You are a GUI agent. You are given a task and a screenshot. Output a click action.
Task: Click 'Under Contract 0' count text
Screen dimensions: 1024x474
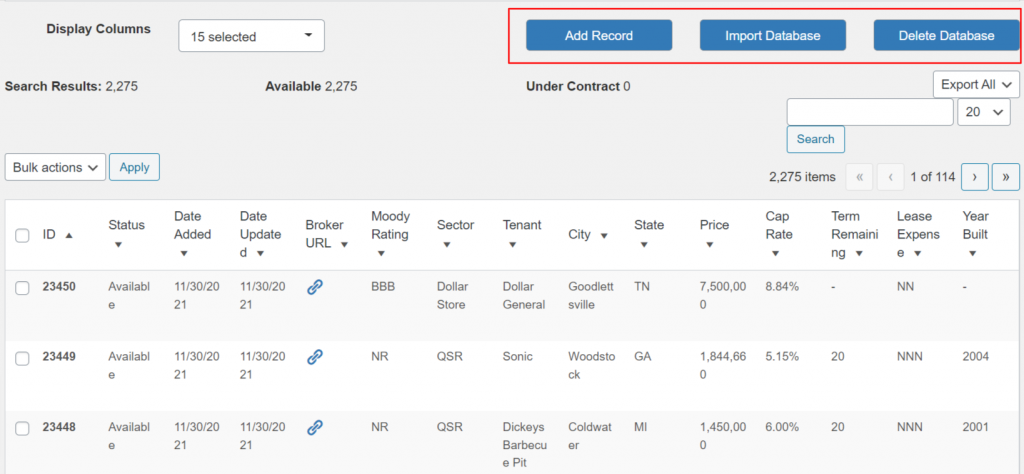coord(578,86)
